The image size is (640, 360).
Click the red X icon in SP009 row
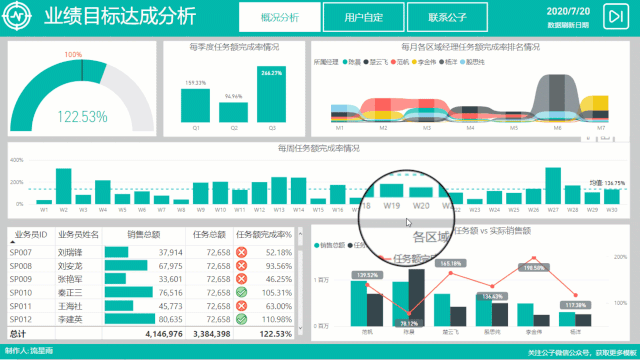[x=242, y=279]
